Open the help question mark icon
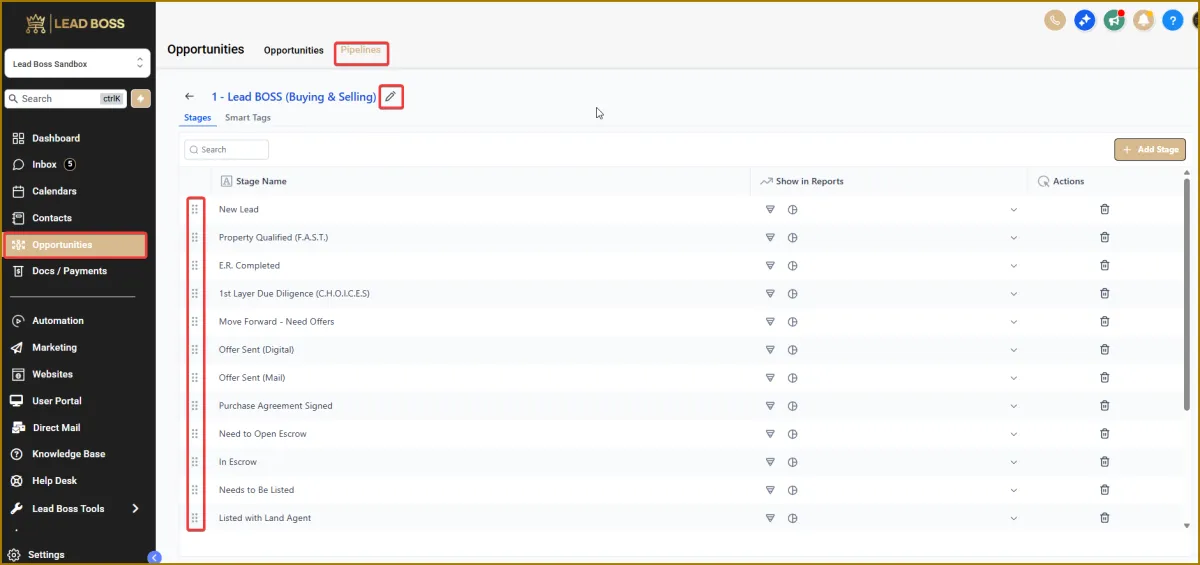1200x565 pixels. pyautogui.click(x=1173, y=20)
